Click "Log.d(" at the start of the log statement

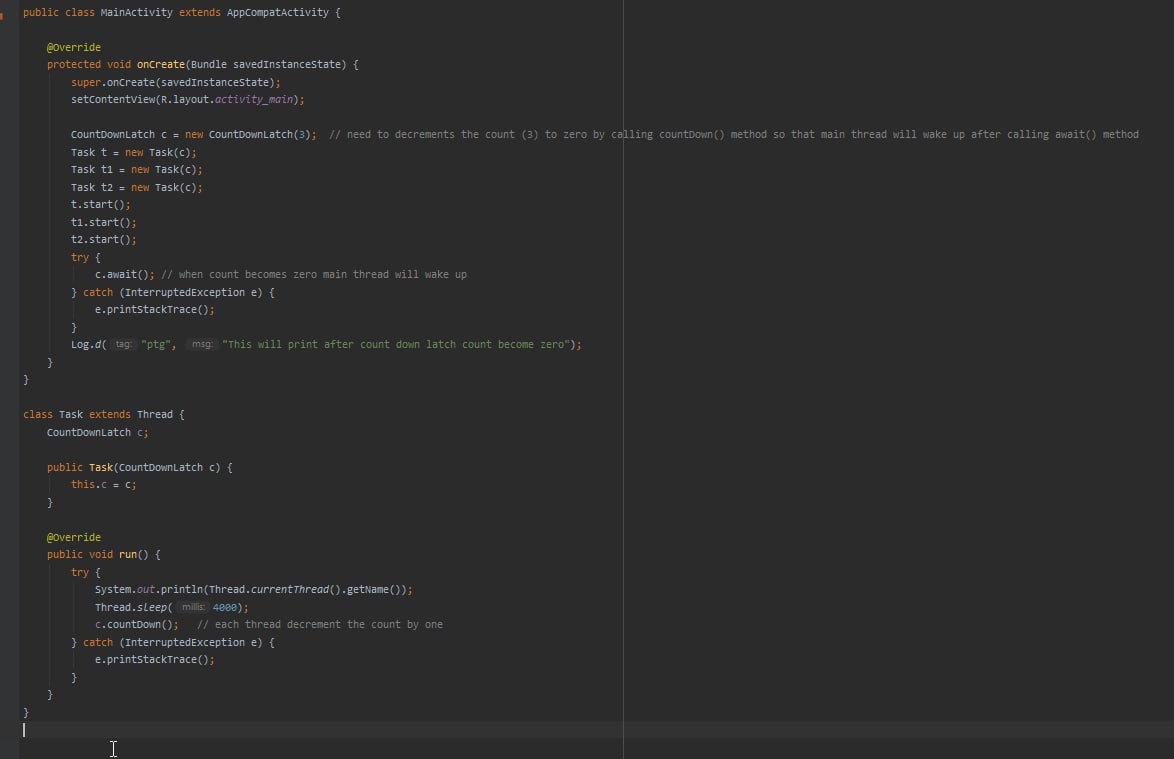[88, 345]
